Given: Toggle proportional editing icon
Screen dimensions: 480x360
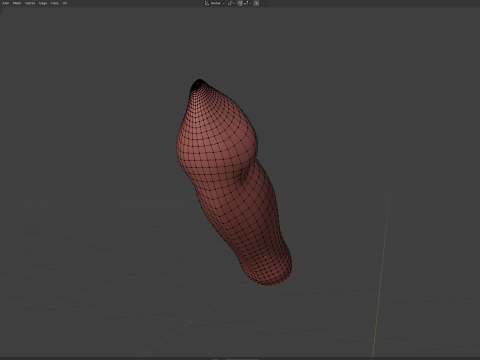Looking at the screenshot, I should 256,3.
